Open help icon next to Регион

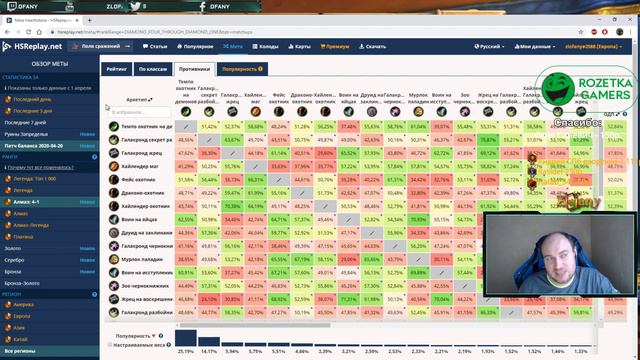(x=94, y=294)
